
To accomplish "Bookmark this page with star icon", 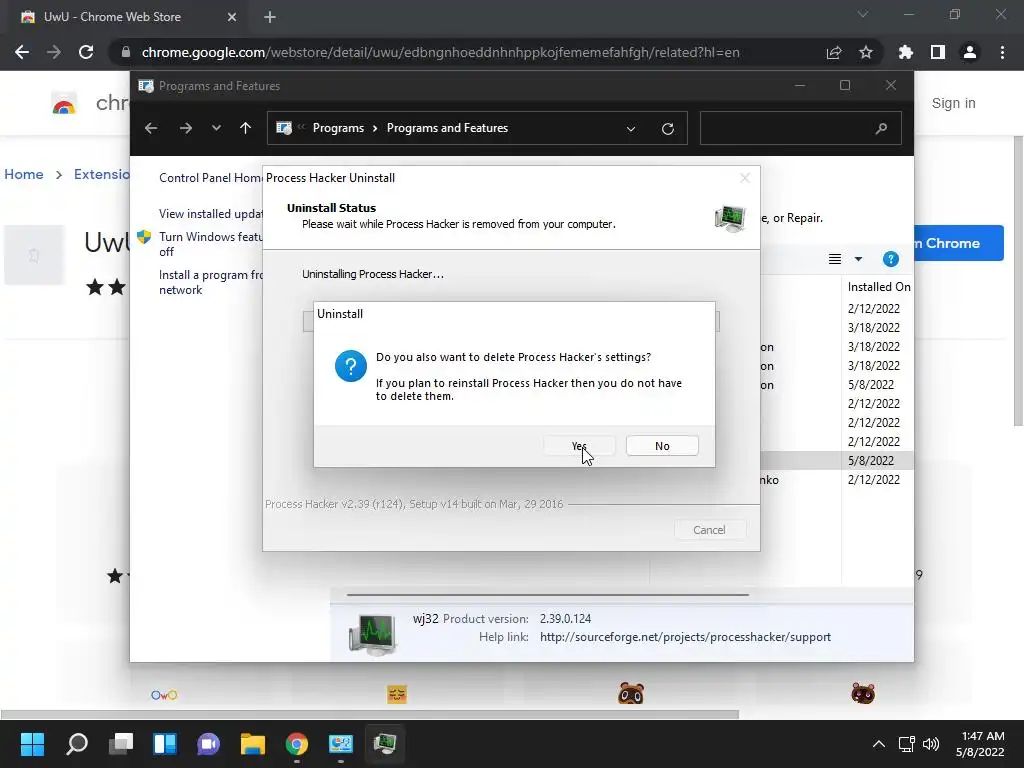I will point(865,52).
